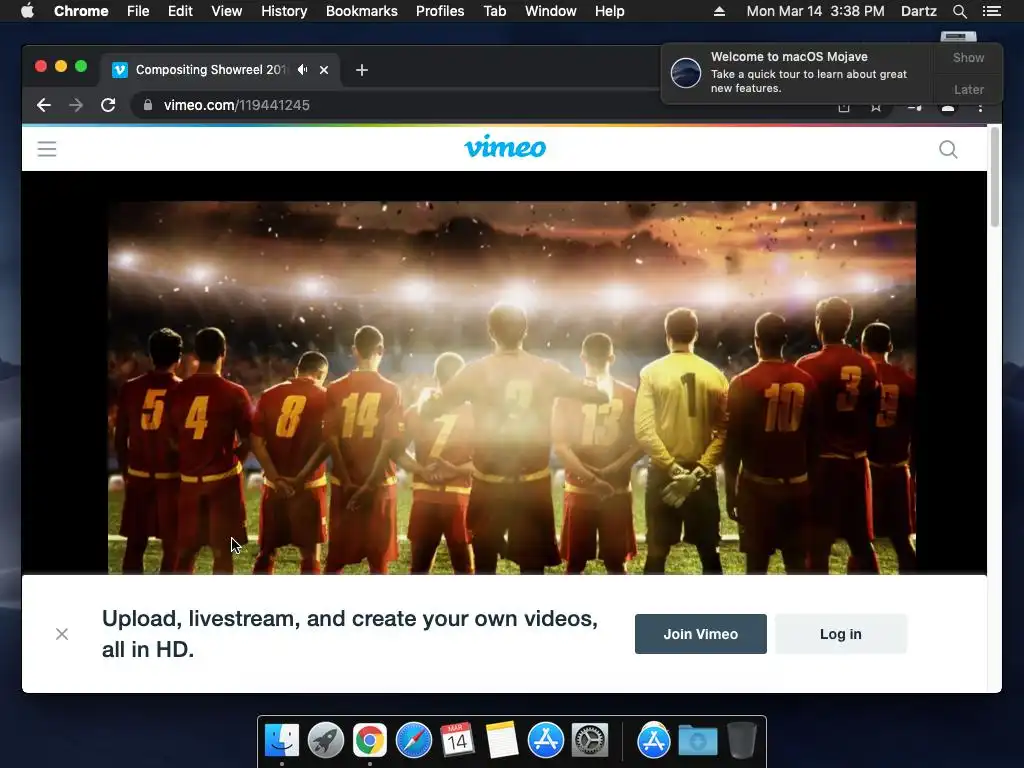Open the History menu
This screenshot has width=1024, height=768.
point(284,11)
